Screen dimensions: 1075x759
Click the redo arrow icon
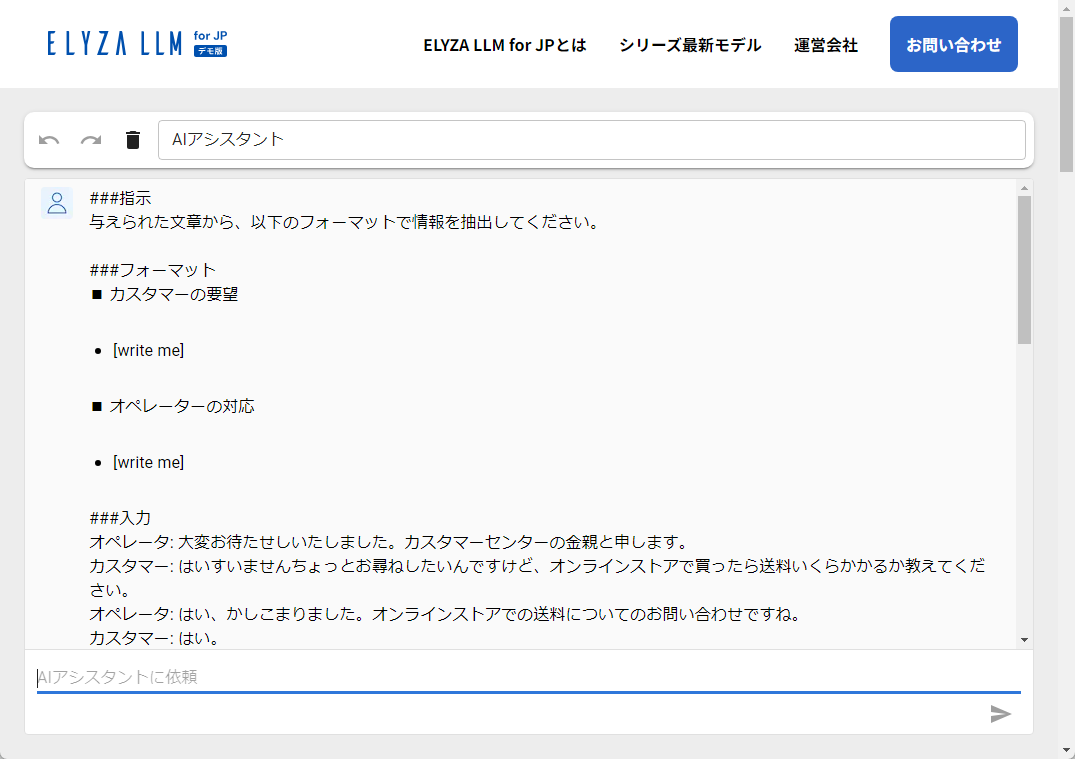click(91, 140)
